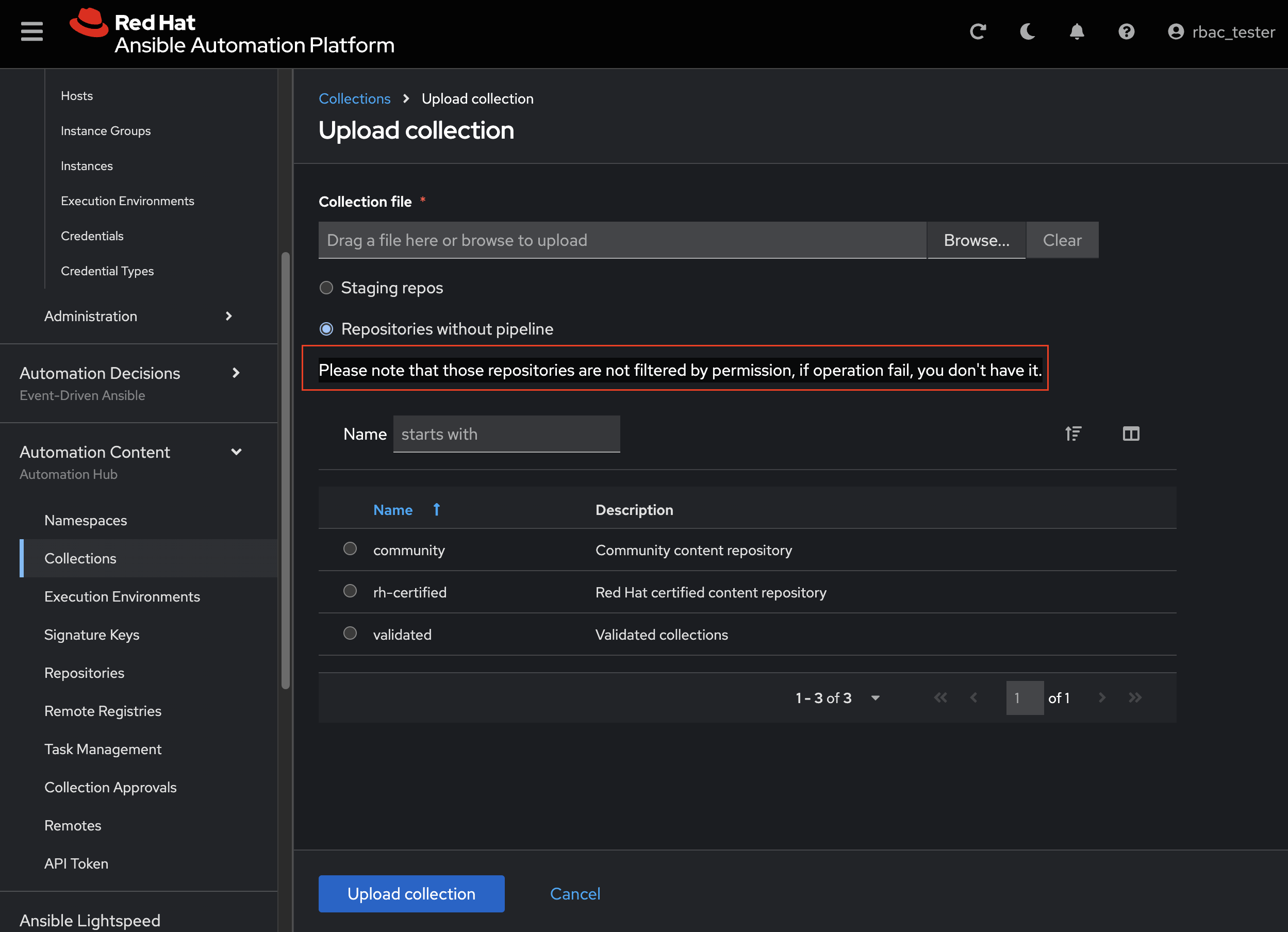The image size is (1288, 932).
Task: Open Namespaces in the sidebar
Action: 86,521
